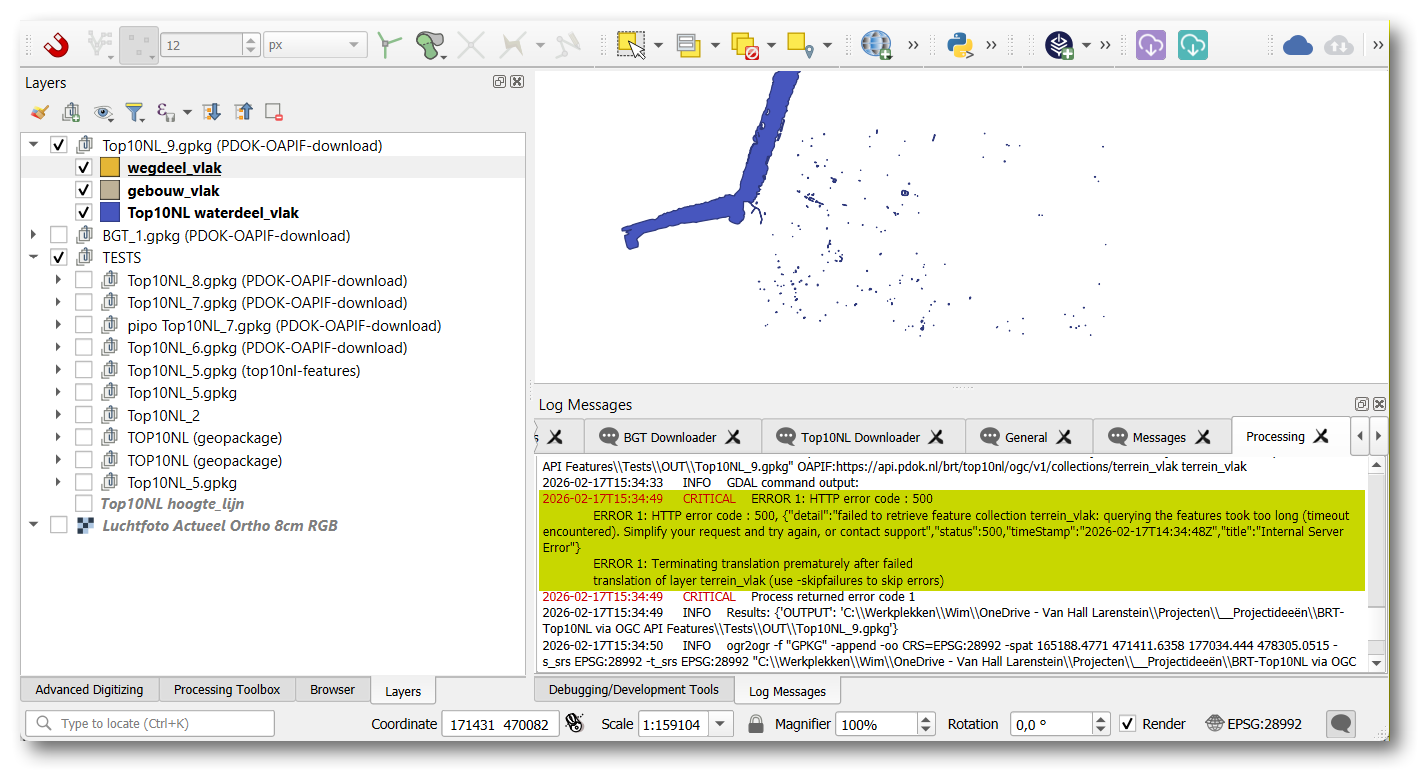Click the purple cloud download plugin icon

click(x=1150, y=45)
